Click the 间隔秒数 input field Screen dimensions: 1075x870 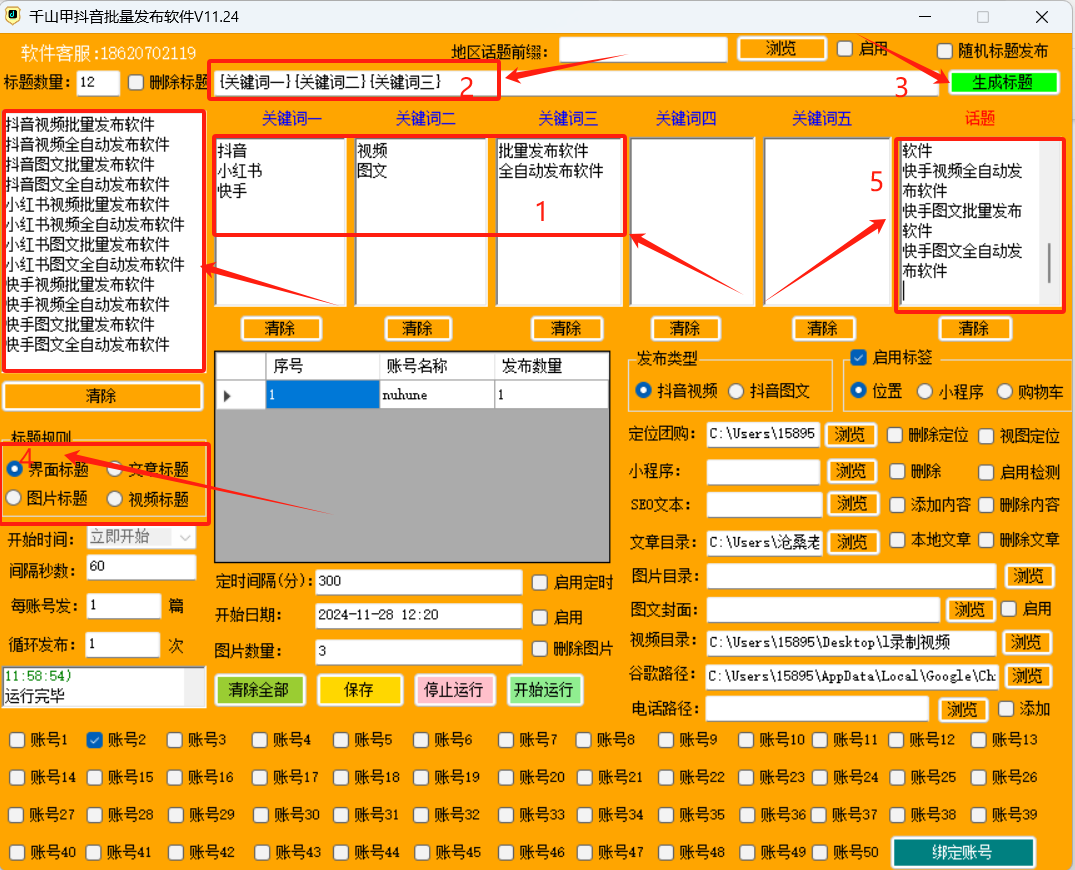(141, 568)
